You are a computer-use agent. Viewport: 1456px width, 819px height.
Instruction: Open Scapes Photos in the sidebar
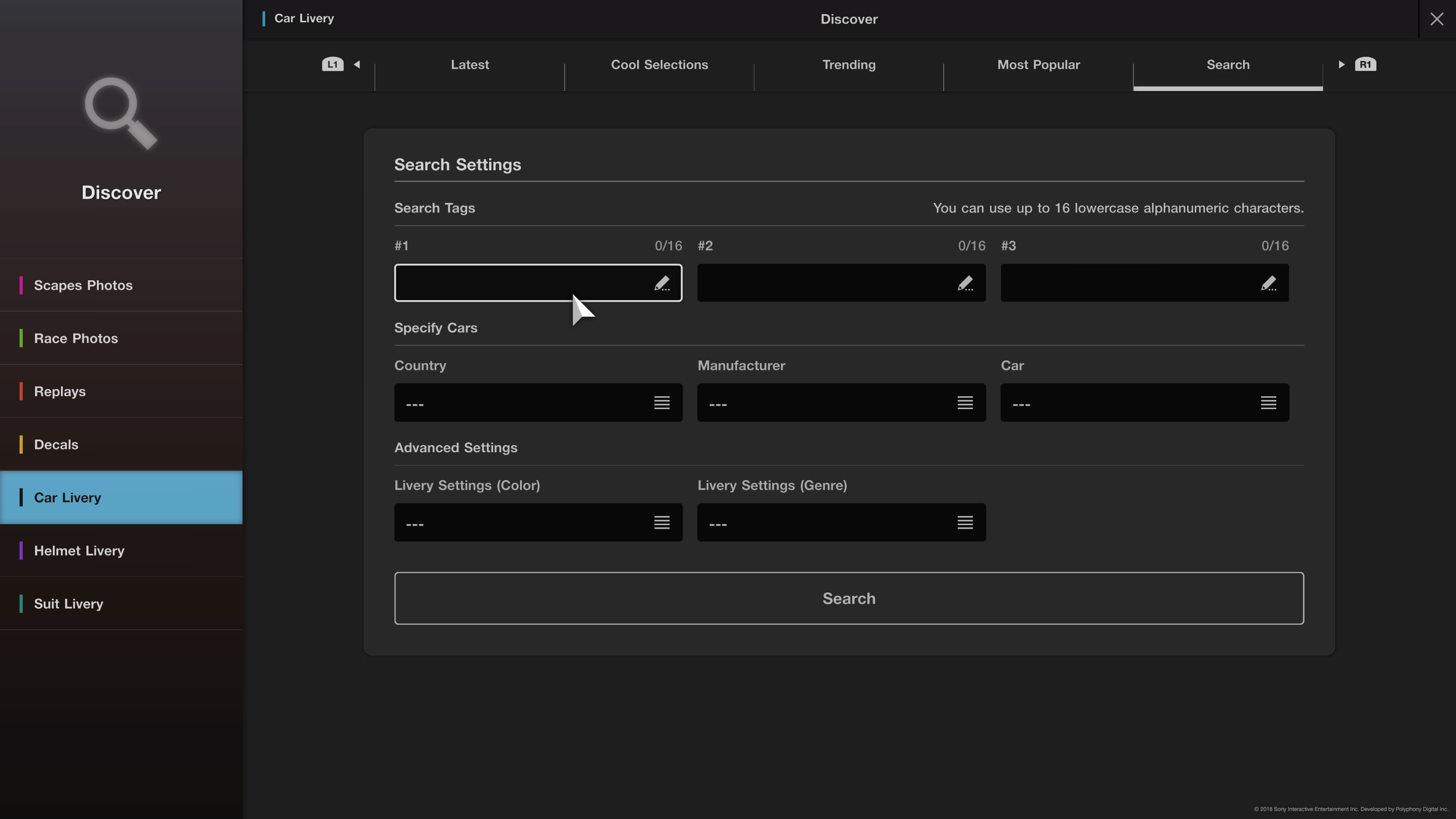121,285
